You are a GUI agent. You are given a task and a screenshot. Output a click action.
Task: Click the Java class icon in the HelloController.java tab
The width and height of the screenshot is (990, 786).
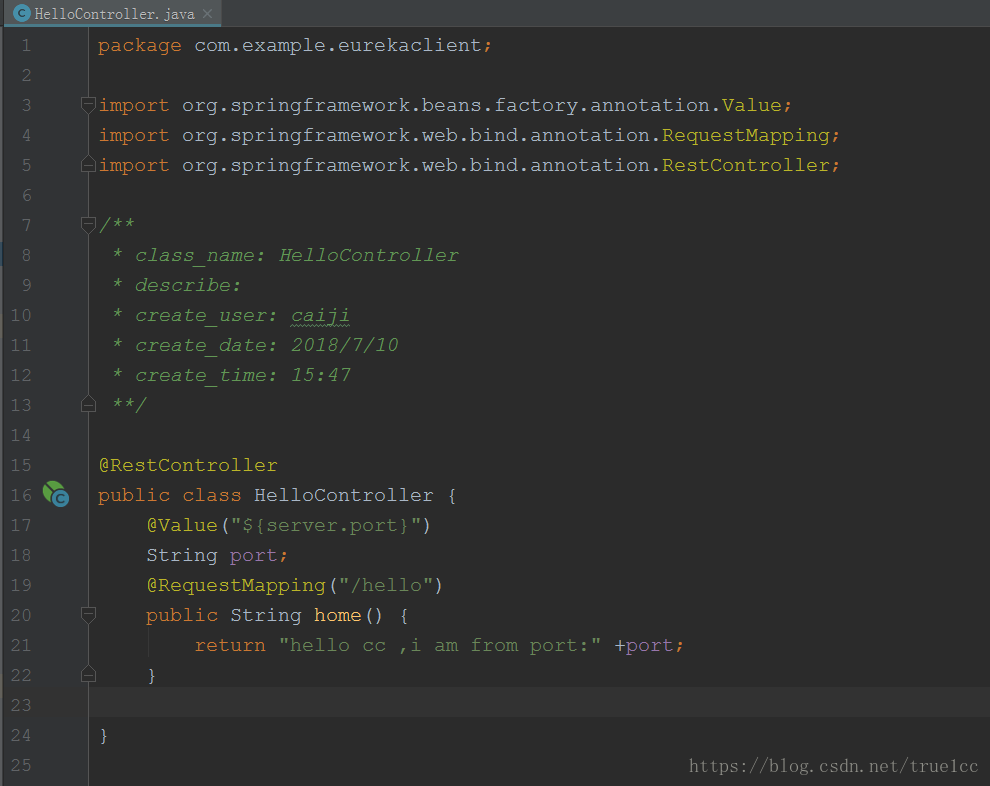21,13
